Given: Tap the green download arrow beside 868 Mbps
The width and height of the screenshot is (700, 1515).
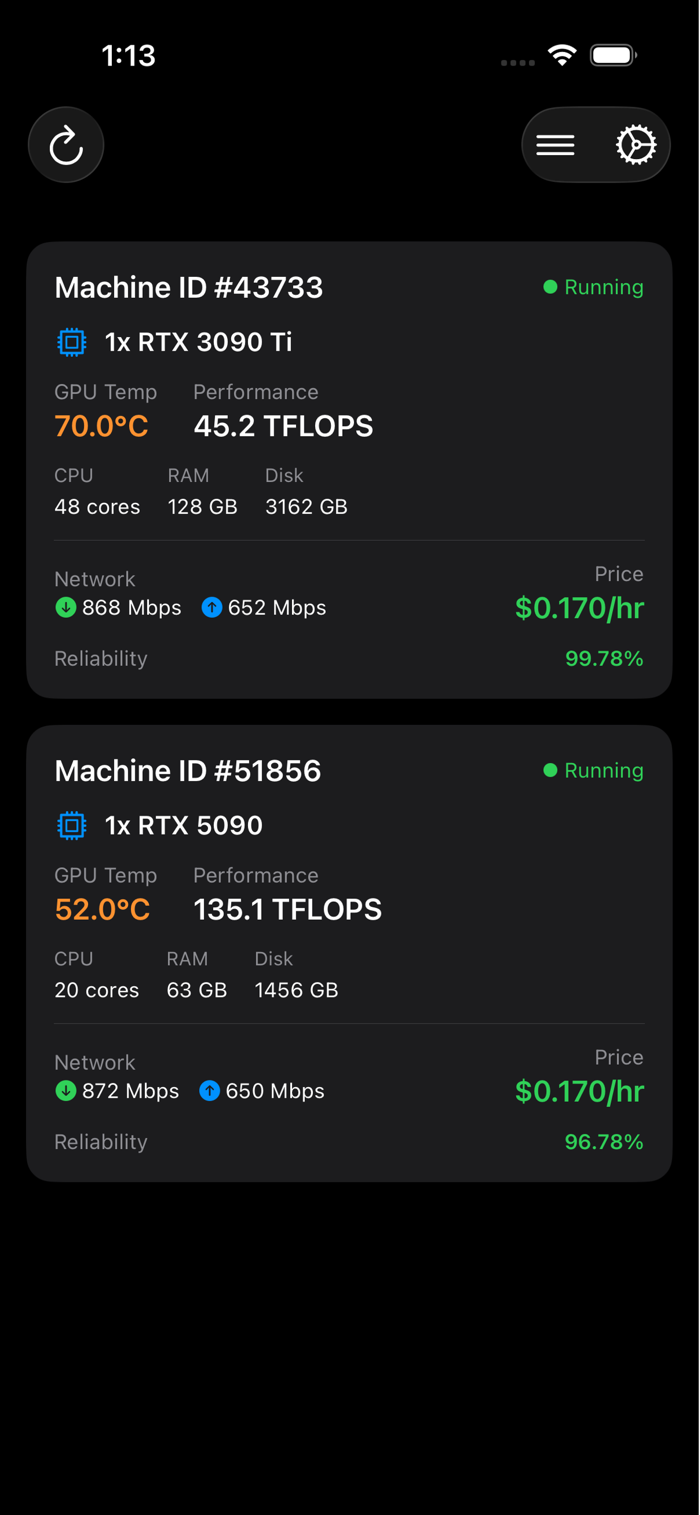Looking at the screenshot, I should point(66,607).
